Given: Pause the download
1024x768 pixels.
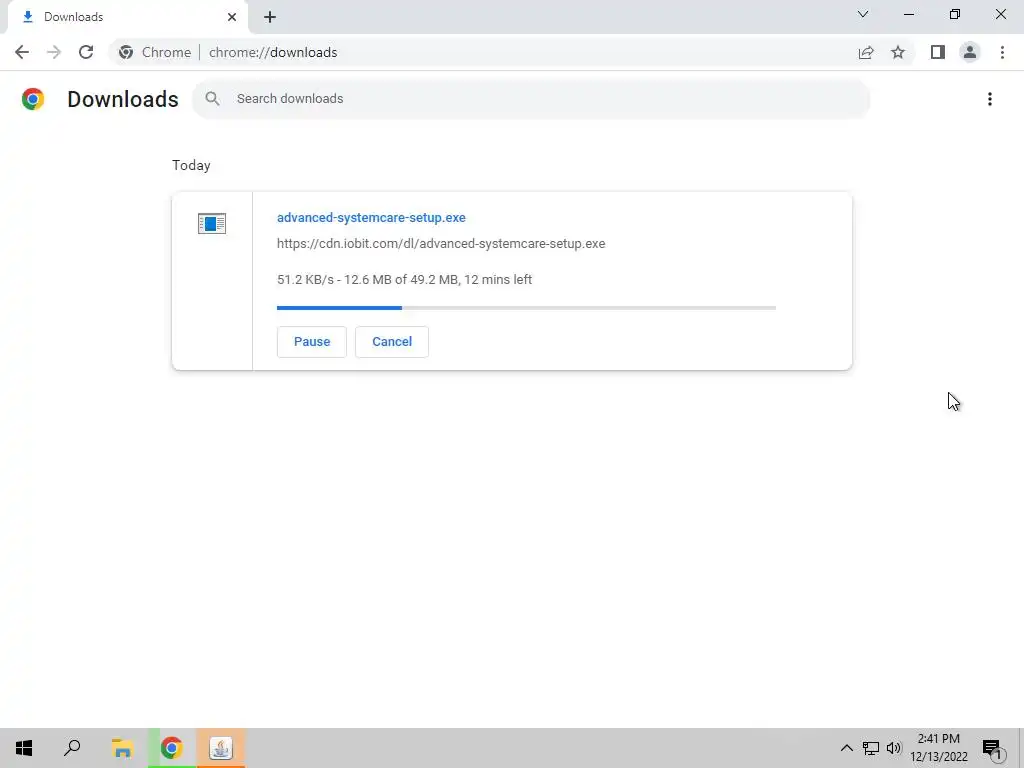Looking at the screenshot, I should 312,342.
